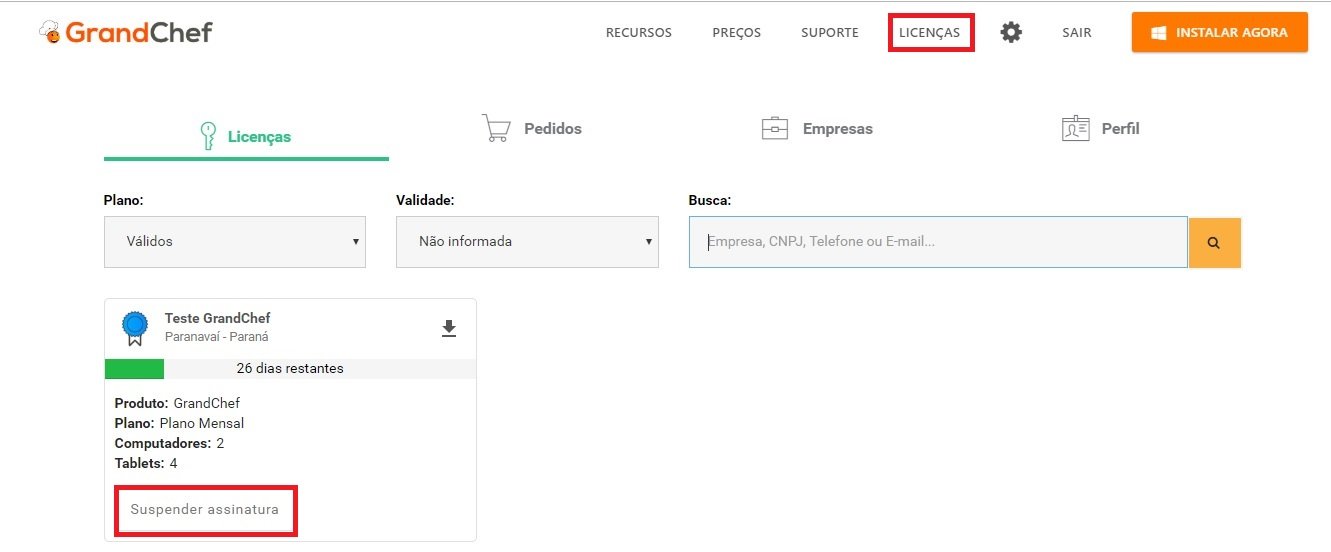Click the blue ribbon badge icon
Viewport: 1331px width, 552px height.
pyautogui.click(x=135, y=328)
